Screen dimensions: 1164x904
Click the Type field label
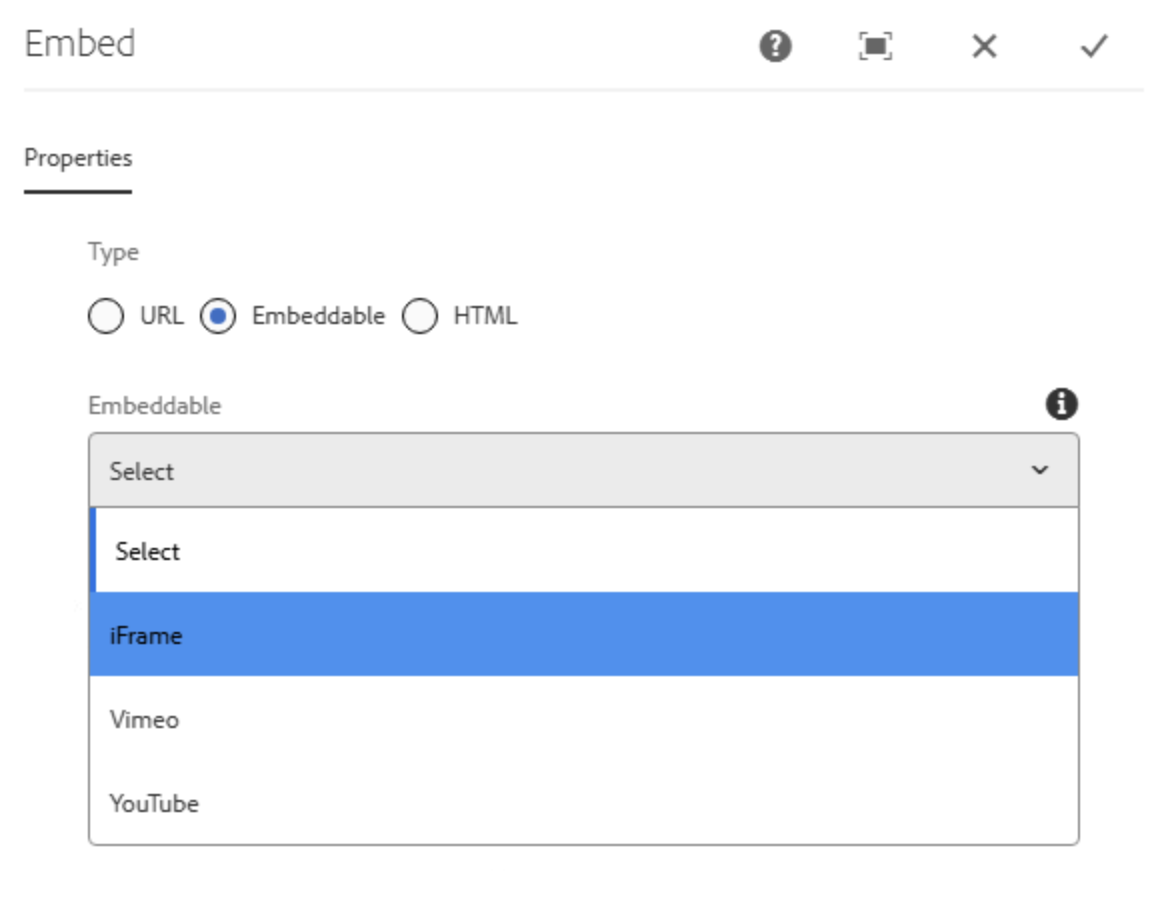point(104,258)
